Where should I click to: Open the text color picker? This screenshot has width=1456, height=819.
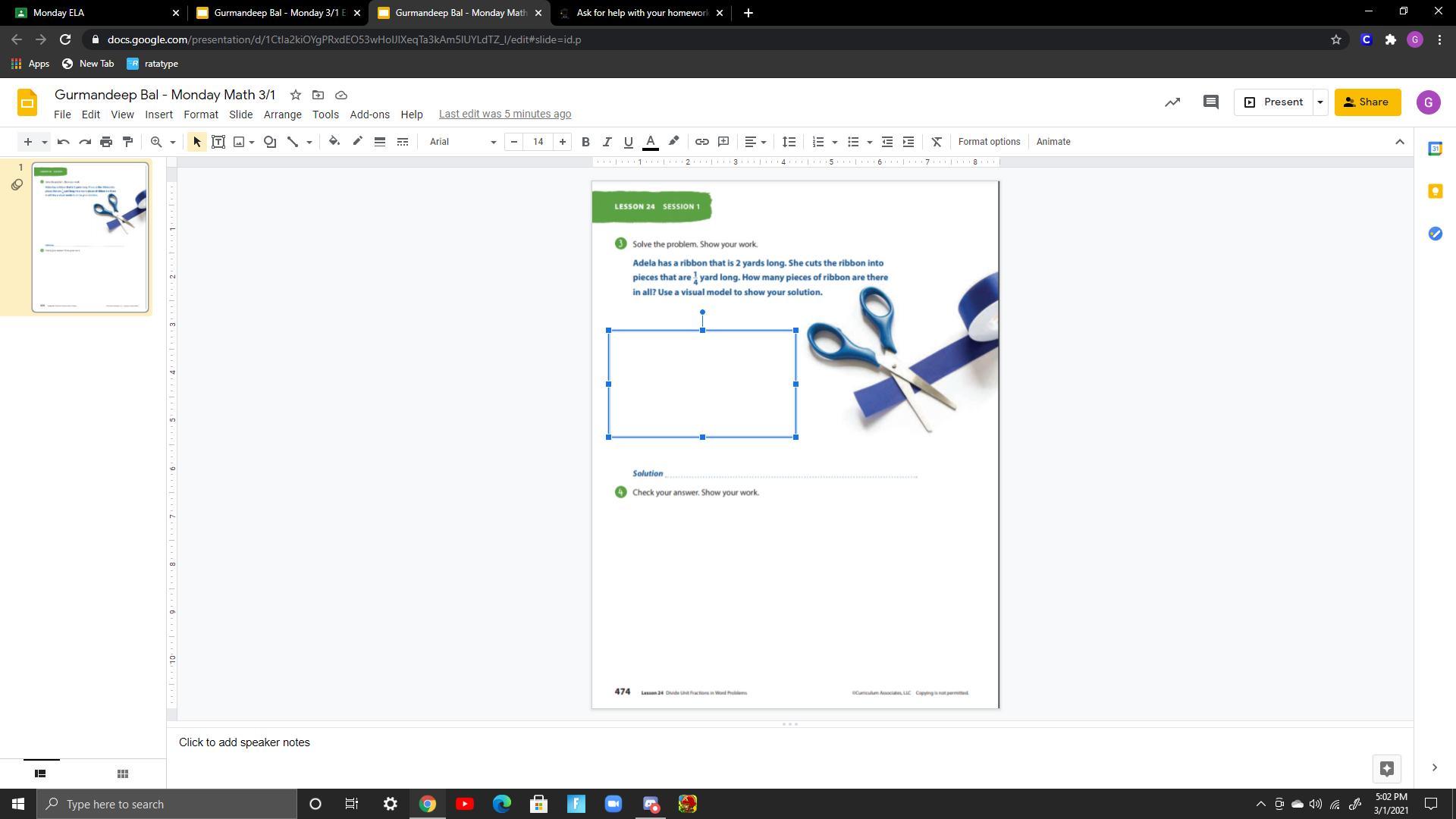(650, 142)
